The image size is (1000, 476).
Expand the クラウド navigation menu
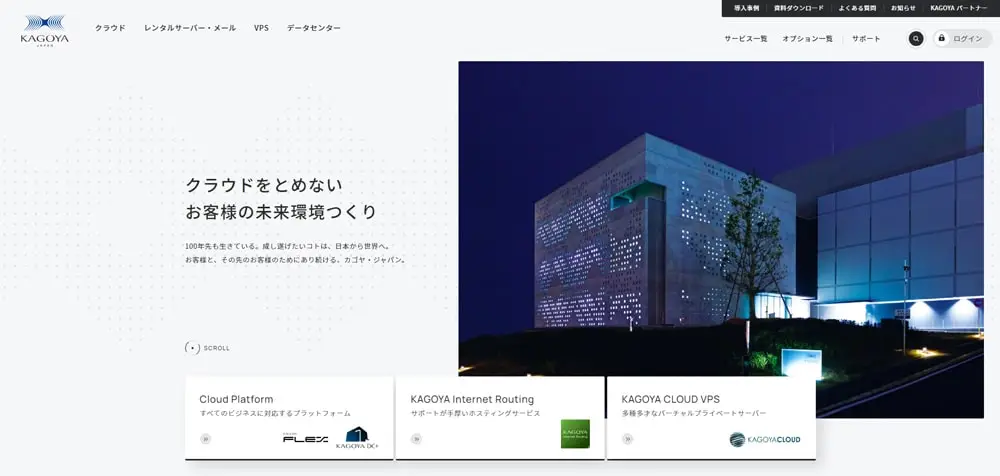coord(110,28)
